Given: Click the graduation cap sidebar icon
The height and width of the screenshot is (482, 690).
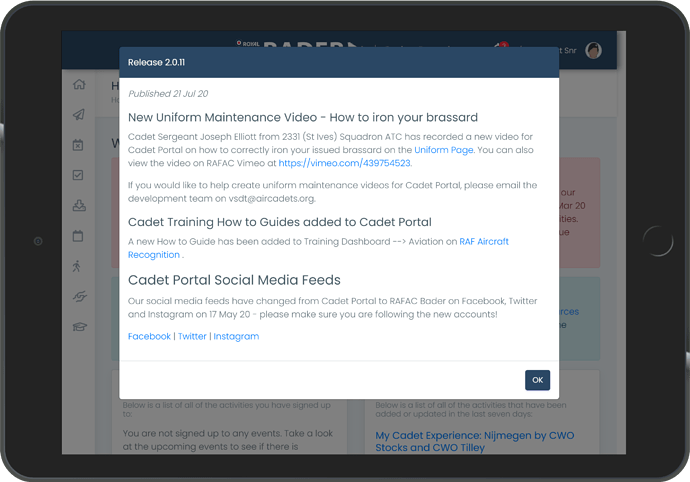Looking at the screenshot, I should coord(80,327).
